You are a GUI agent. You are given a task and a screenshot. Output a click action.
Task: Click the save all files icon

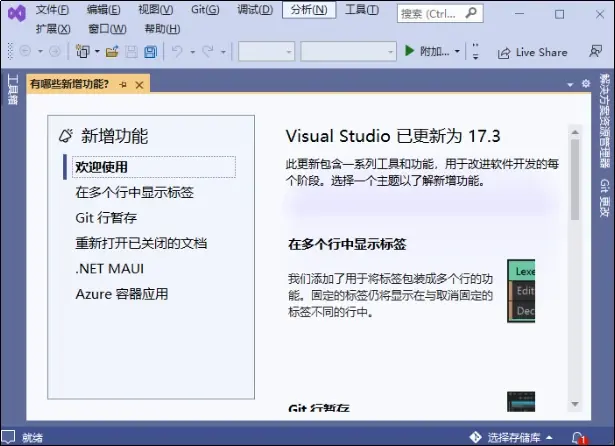tap(151, 52)
